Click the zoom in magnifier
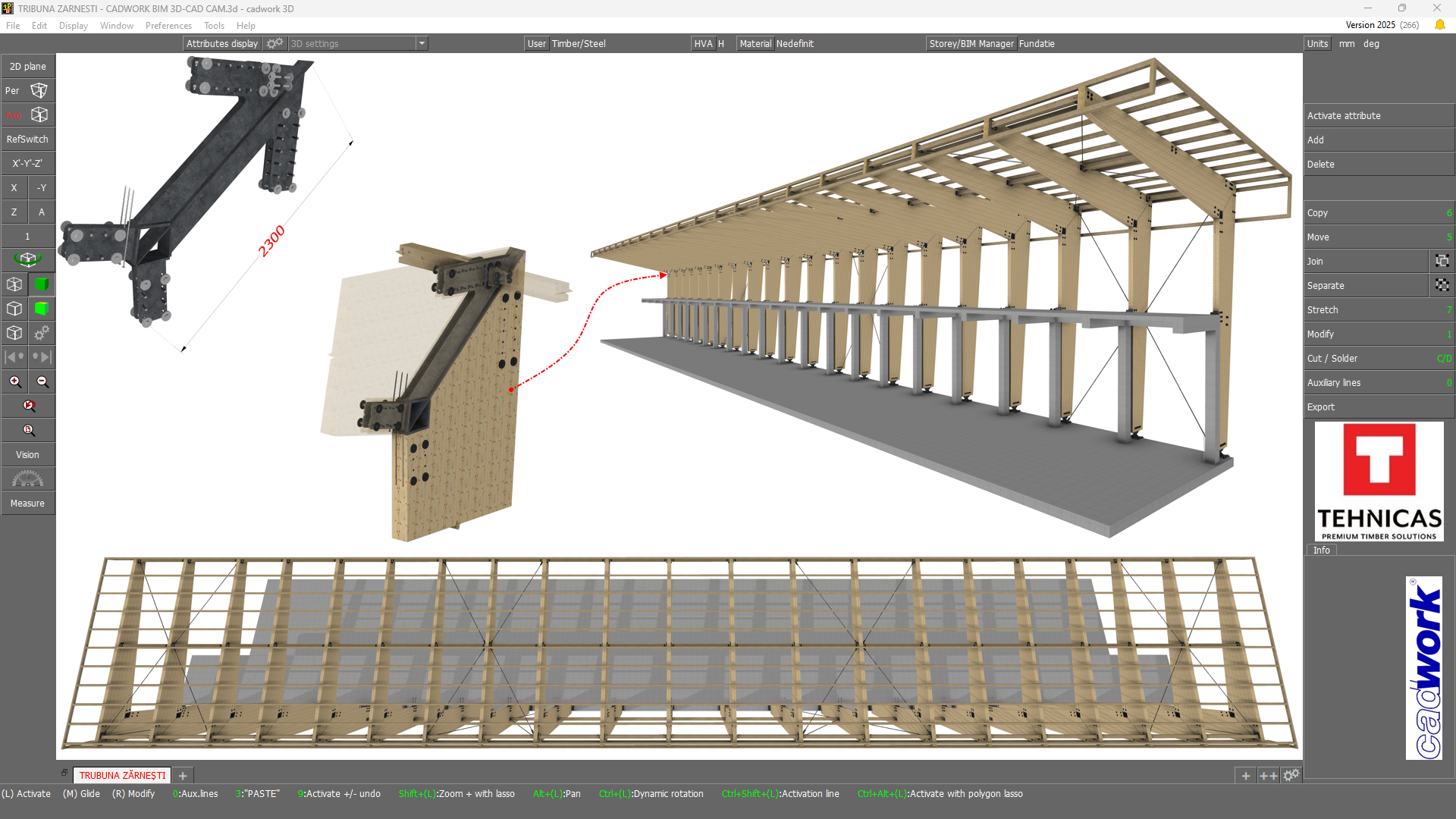This screenshot has height=819, width=1456. point(14,381)
